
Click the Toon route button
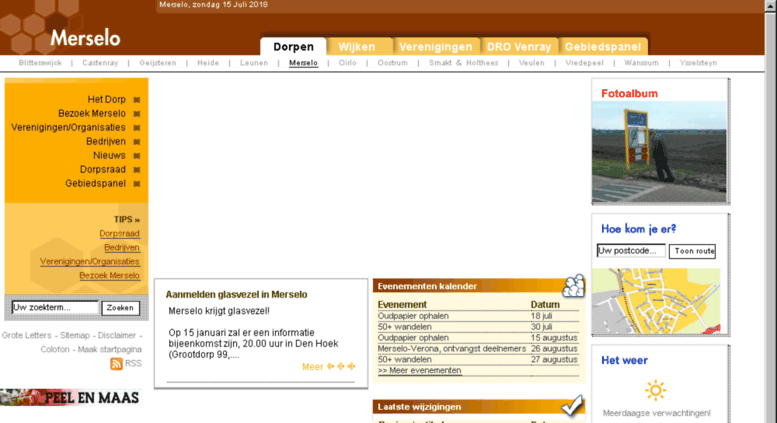click(692, 251)
